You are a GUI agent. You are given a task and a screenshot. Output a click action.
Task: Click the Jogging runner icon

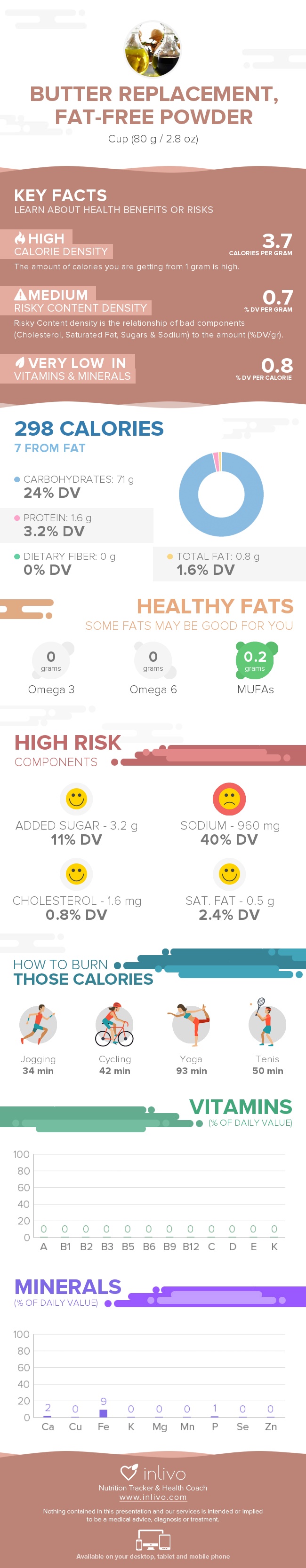tap(38, 1025)
